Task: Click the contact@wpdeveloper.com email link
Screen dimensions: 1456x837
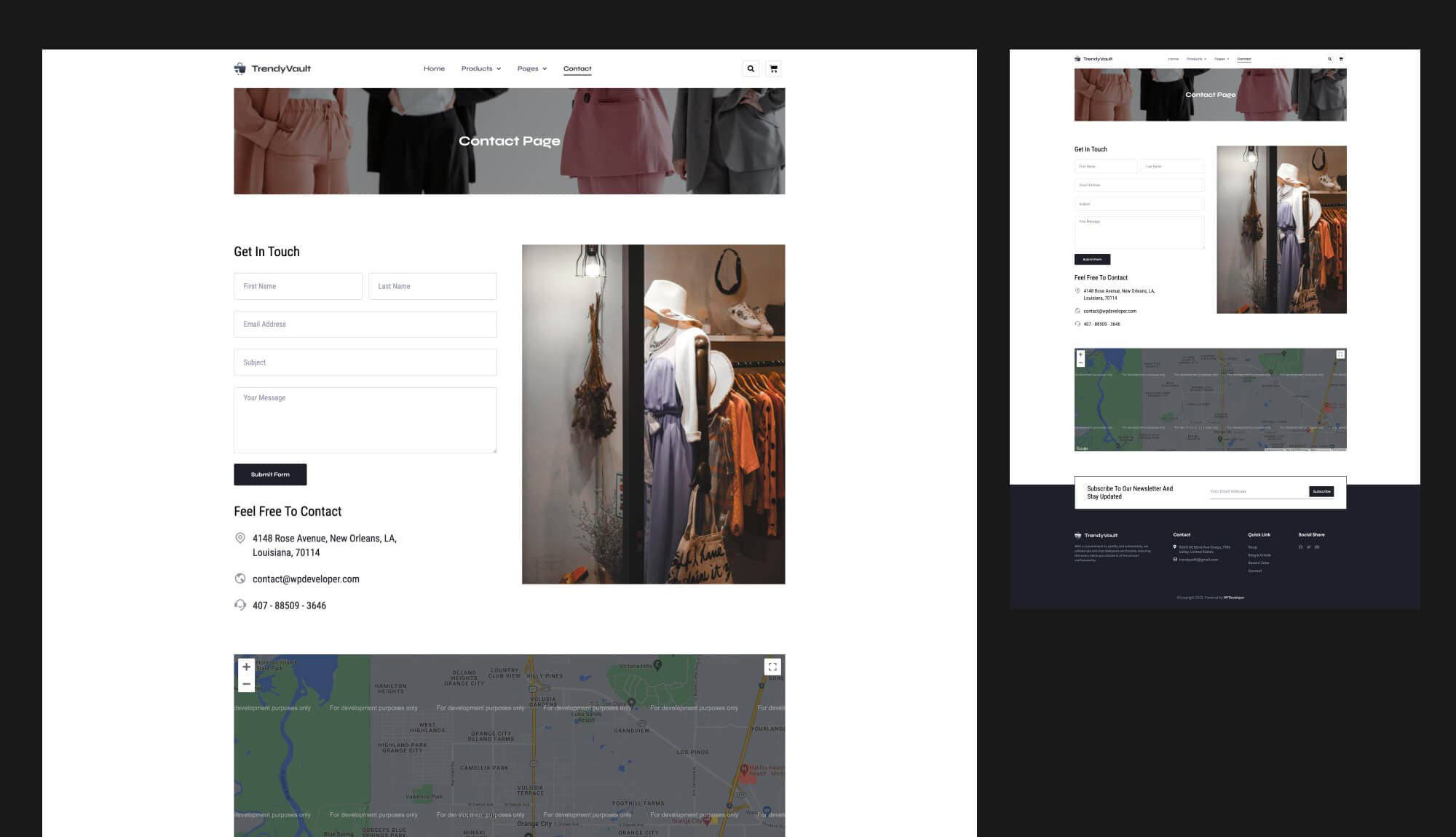Action: coord(306,579)
